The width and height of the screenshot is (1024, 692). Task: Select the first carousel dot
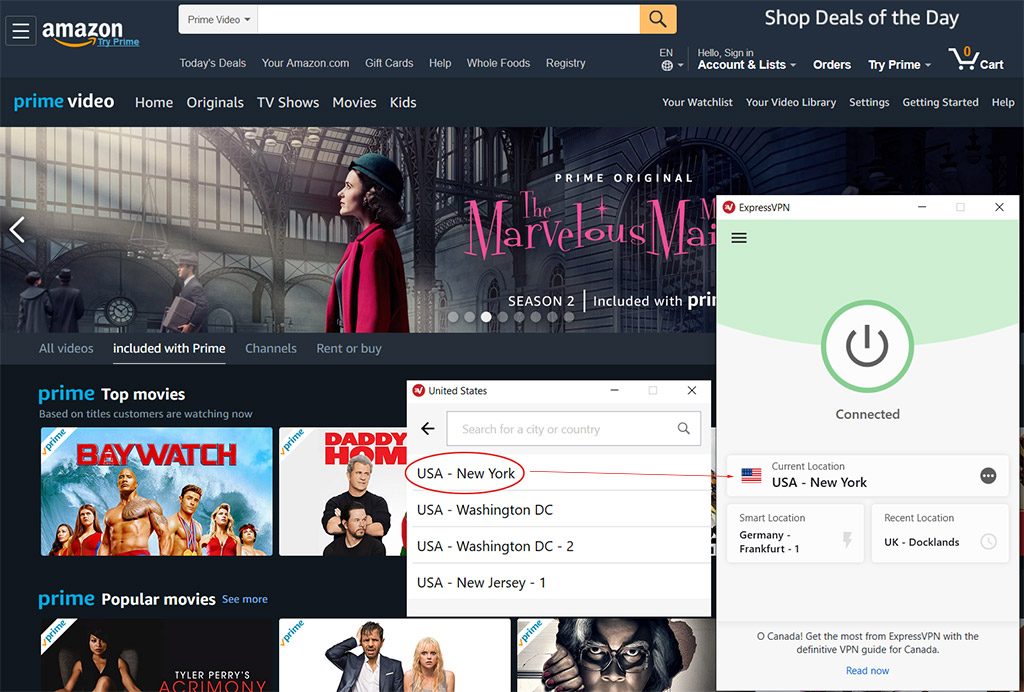453,317
